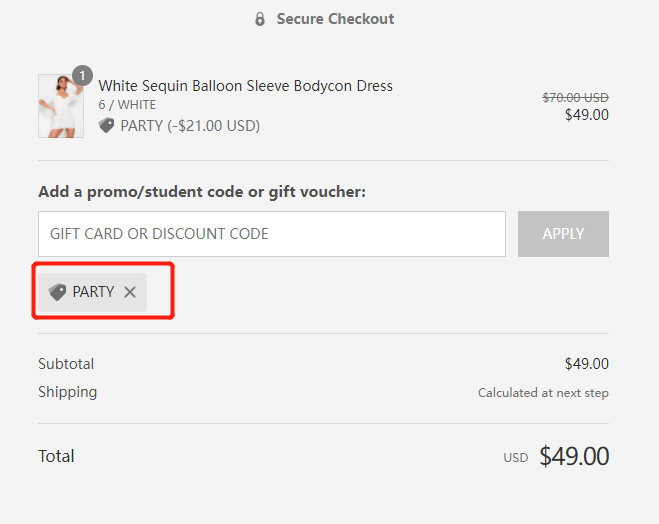This screenshot has height=524, width=659.
Task: Click the Add a promo/student code heading
Action: click(202, 192)
